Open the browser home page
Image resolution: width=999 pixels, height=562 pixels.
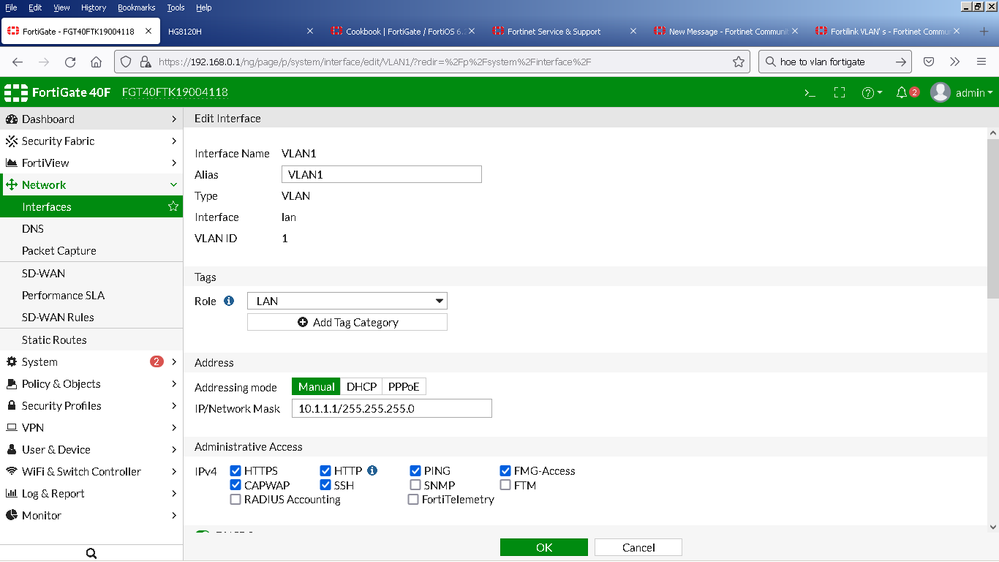(x=96, y=62)
